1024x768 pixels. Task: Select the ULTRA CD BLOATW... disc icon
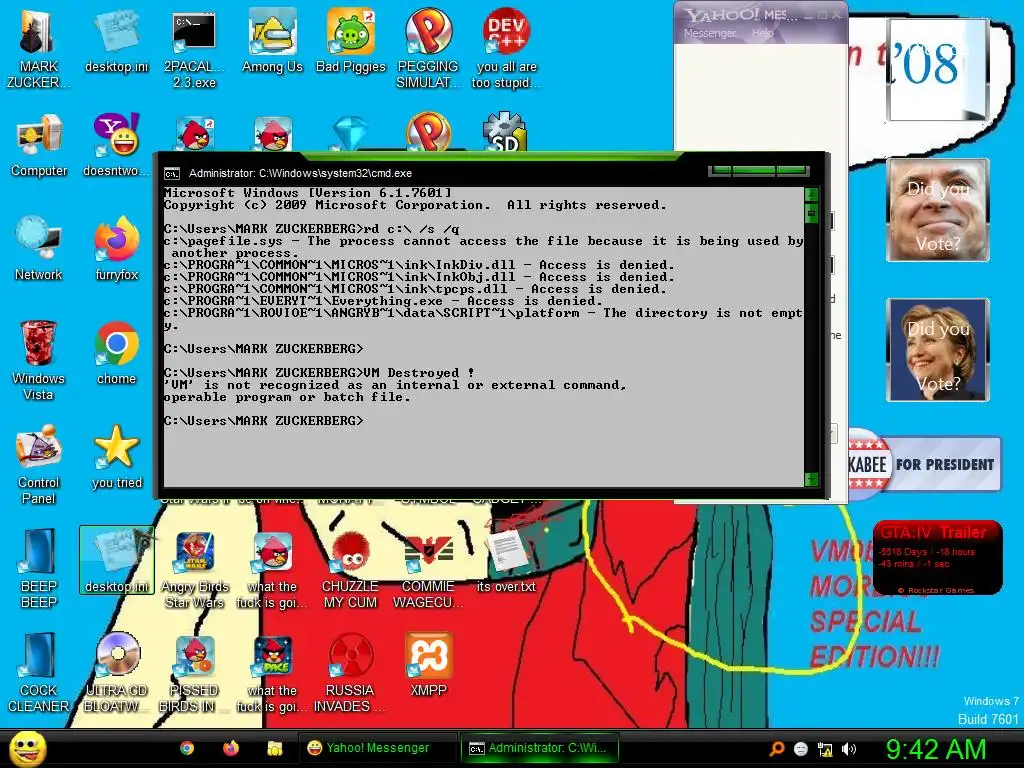click(x=116, y=672)
